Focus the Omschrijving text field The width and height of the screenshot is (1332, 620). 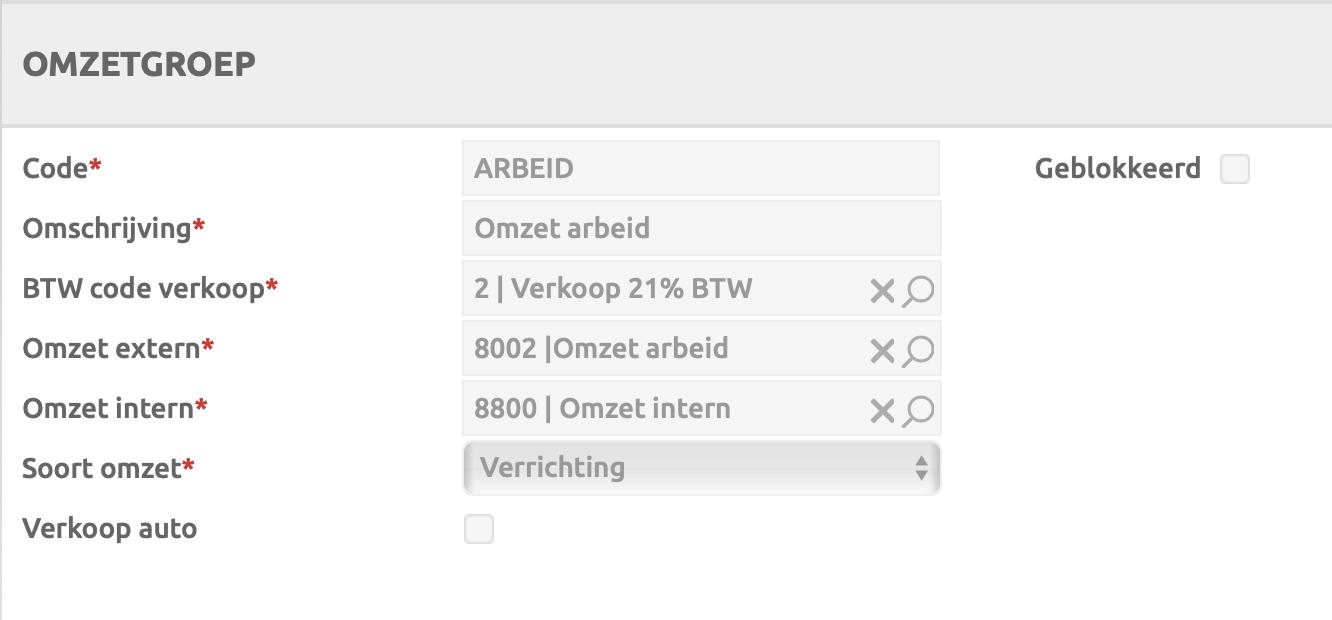coord(700,228)
